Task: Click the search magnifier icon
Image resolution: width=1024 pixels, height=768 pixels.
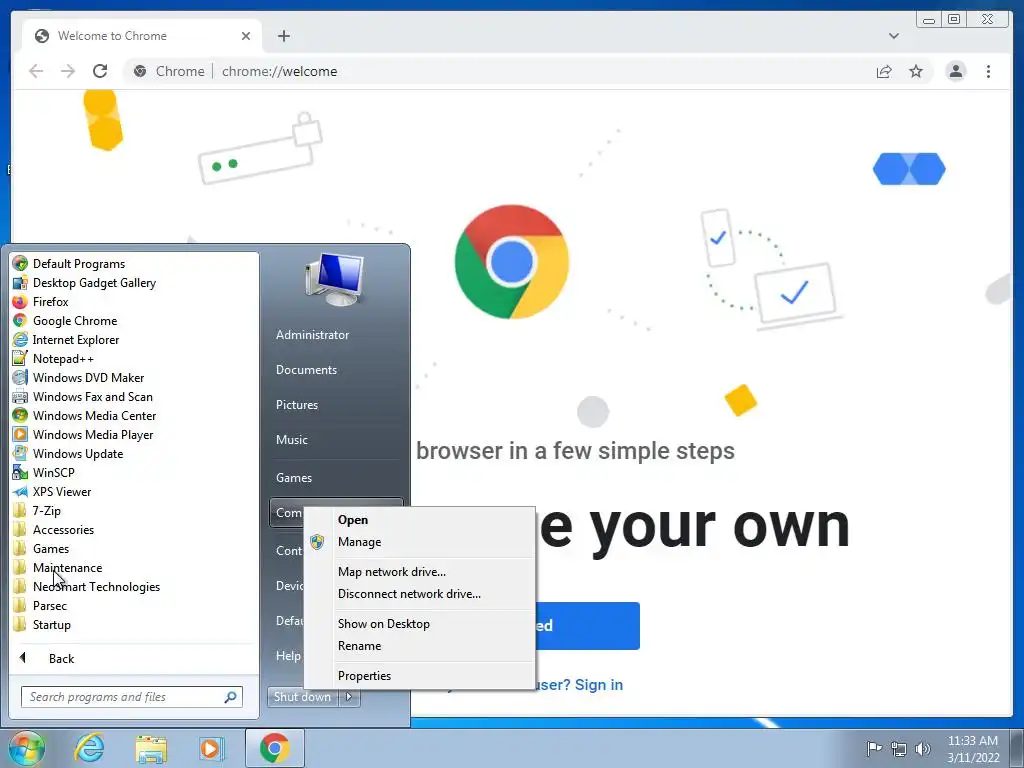Action: click(x=230, y=697)
